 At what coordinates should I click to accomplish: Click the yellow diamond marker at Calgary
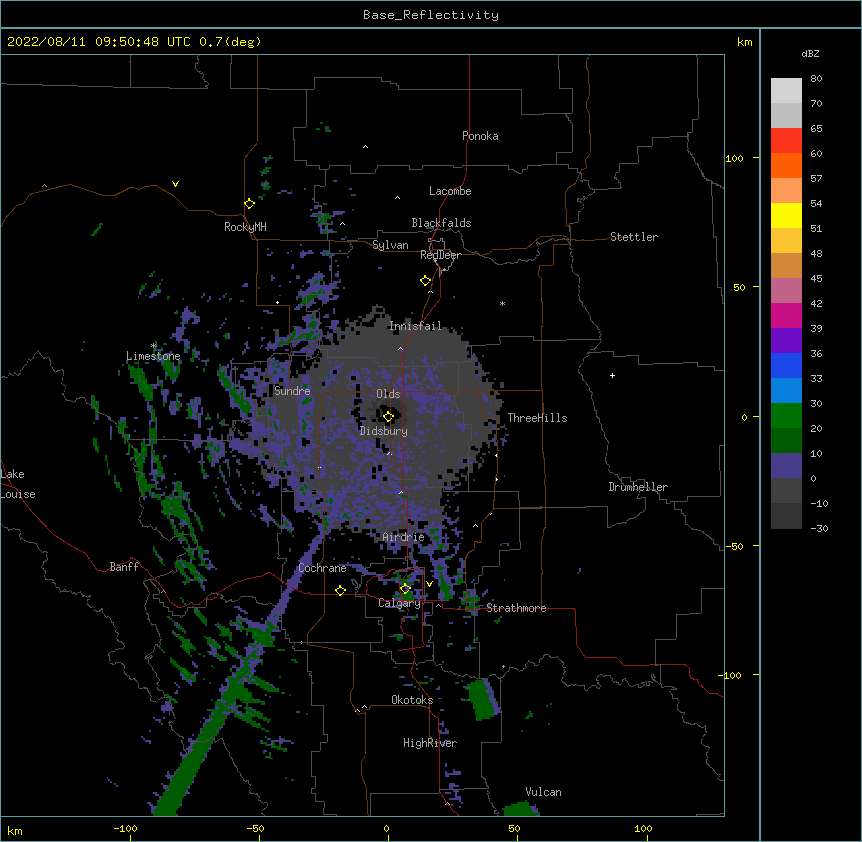pos(405,589)
